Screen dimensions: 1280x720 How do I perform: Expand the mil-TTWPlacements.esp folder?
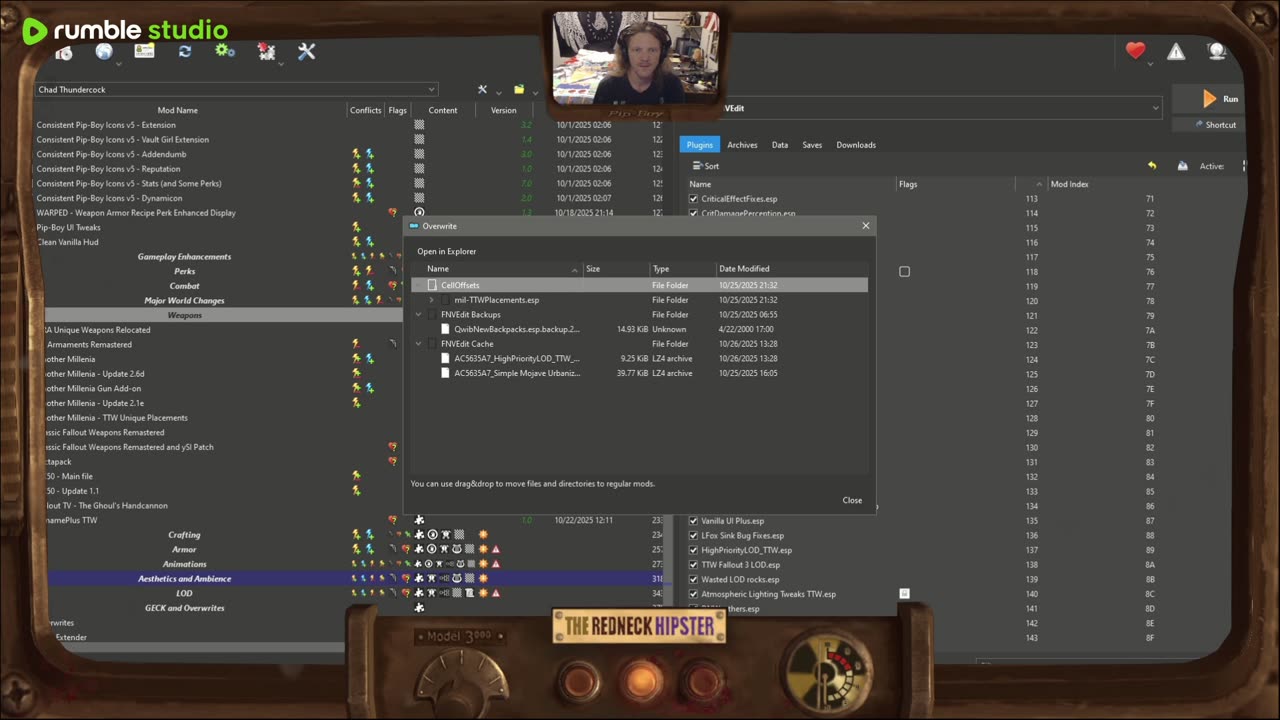click(431, 300)
